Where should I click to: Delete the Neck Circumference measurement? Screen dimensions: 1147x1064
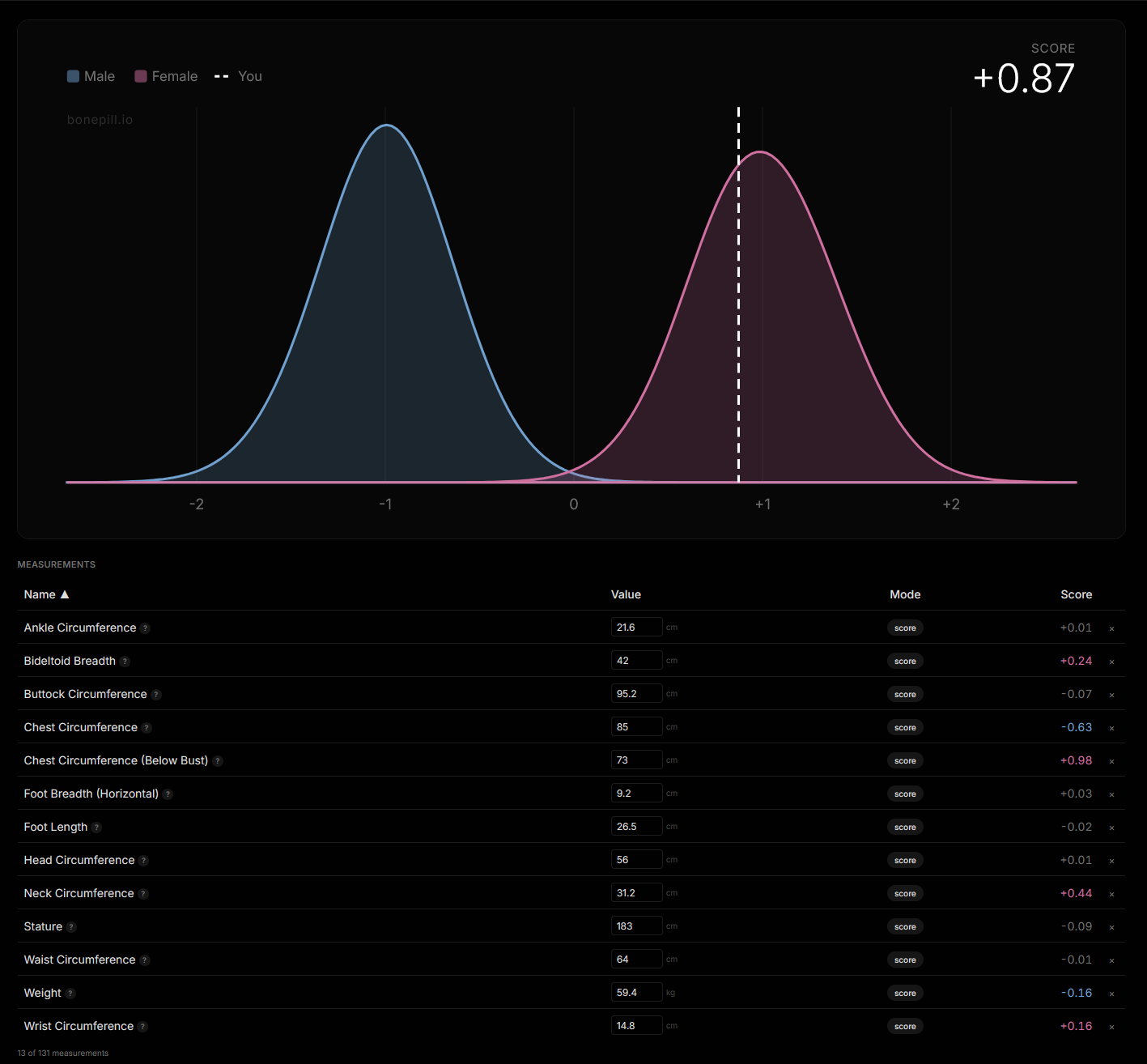[1111, 894]
